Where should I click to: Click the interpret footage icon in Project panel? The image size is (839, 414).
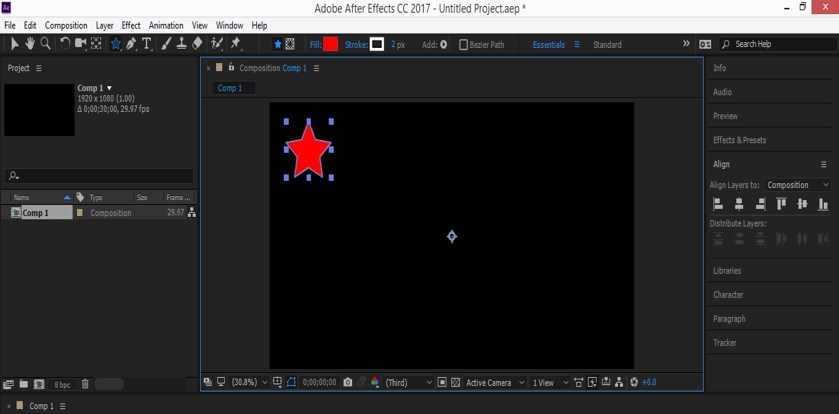coord(8,384)
